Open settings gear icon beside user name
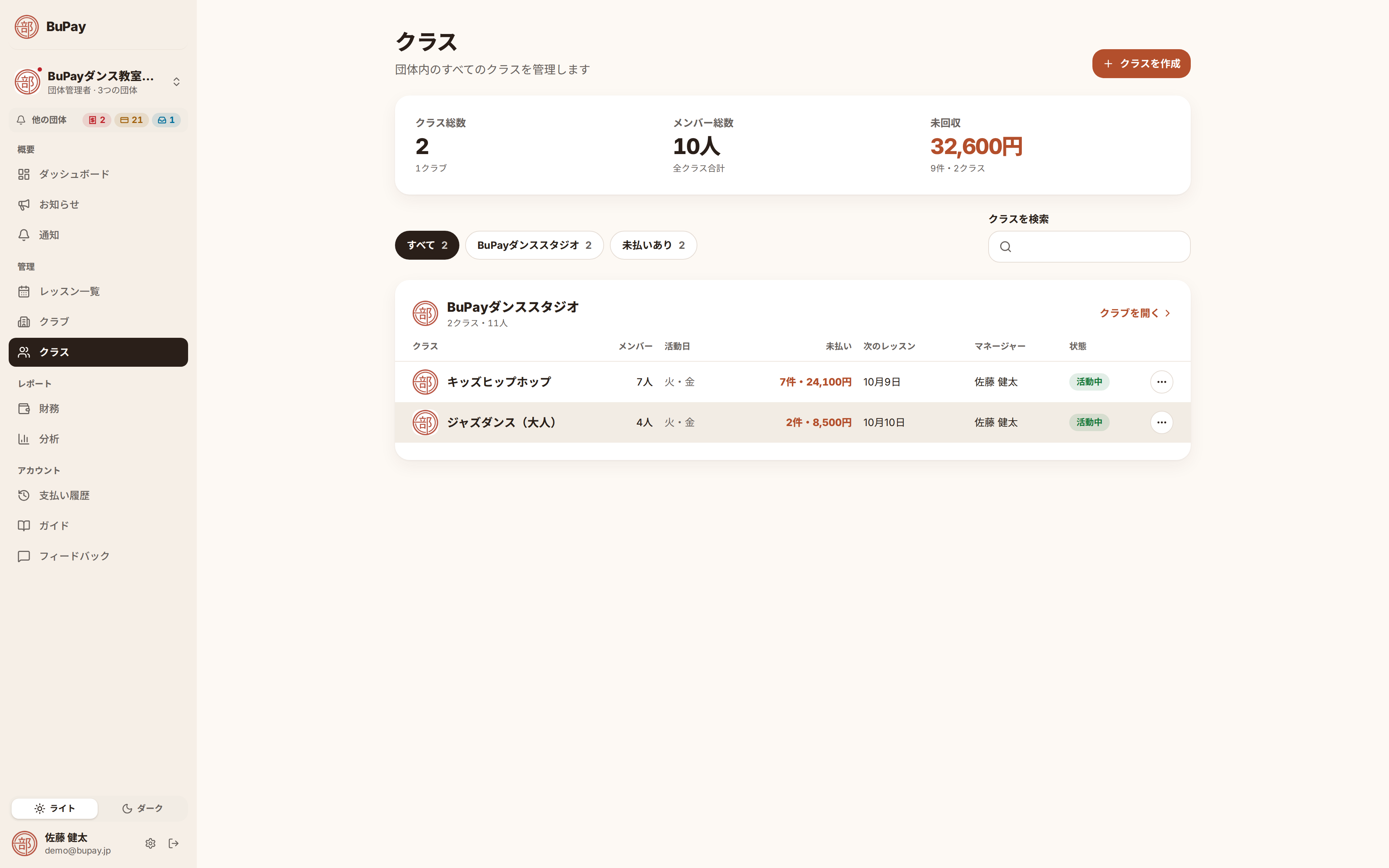 (150, 843)
